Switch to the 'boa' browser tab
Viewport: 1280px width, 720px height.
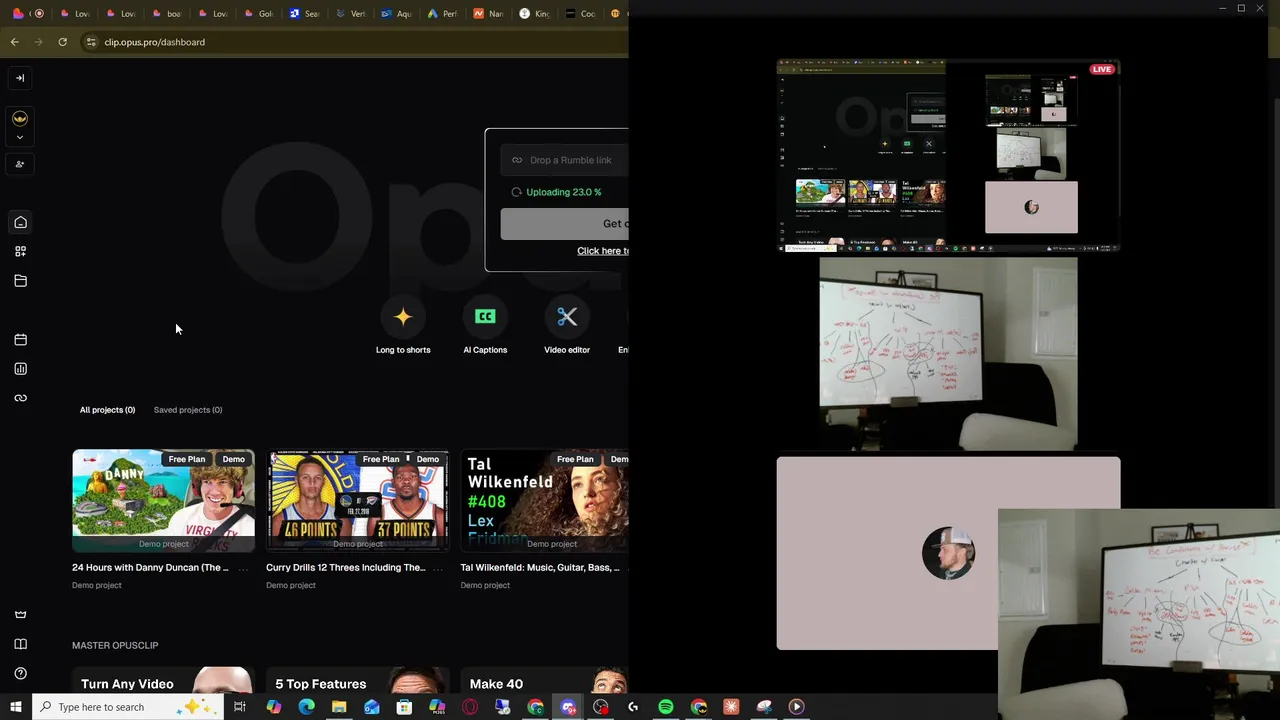point(165,14)
